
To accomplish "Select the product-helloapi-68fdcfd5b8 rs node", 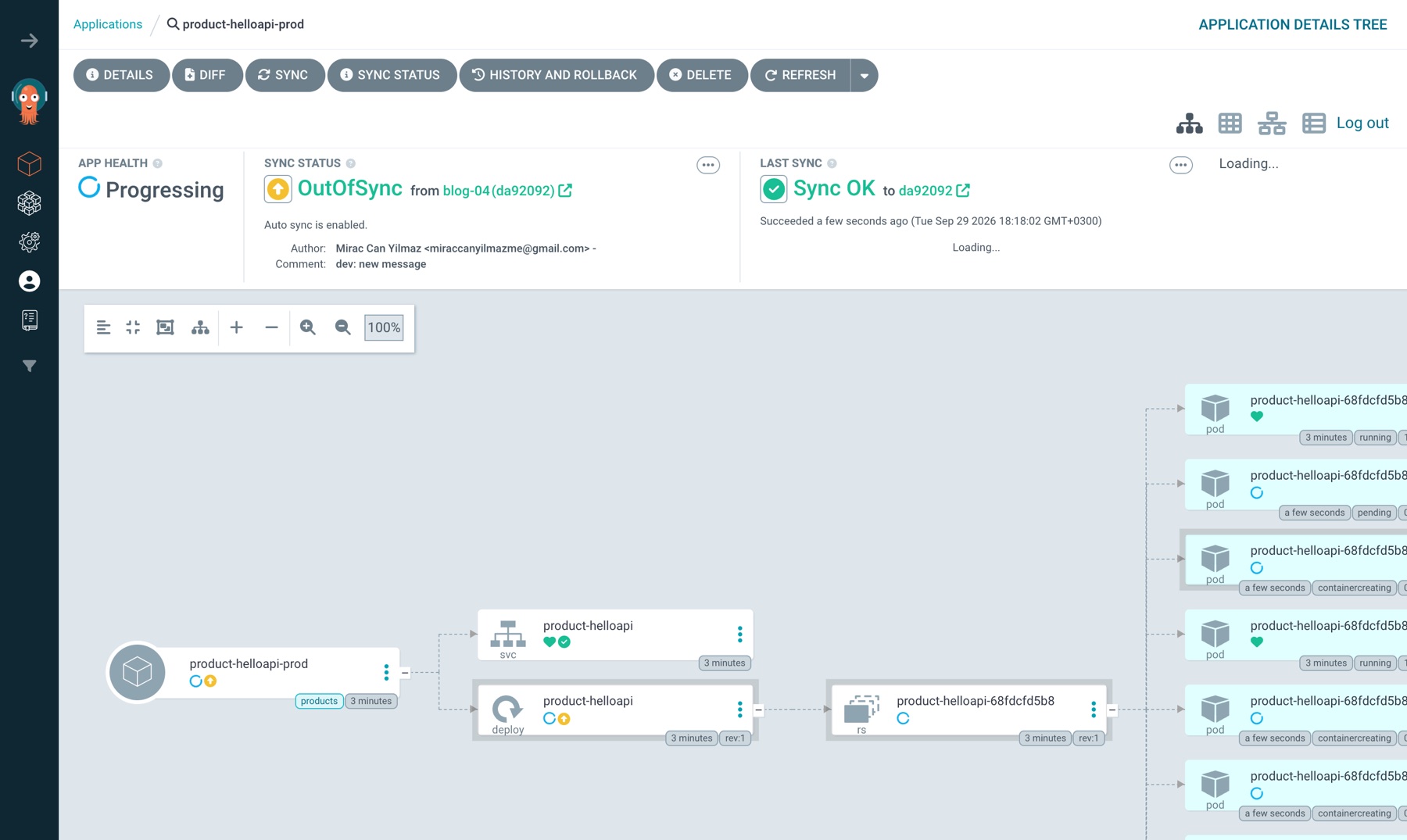I will click(968, 710).
